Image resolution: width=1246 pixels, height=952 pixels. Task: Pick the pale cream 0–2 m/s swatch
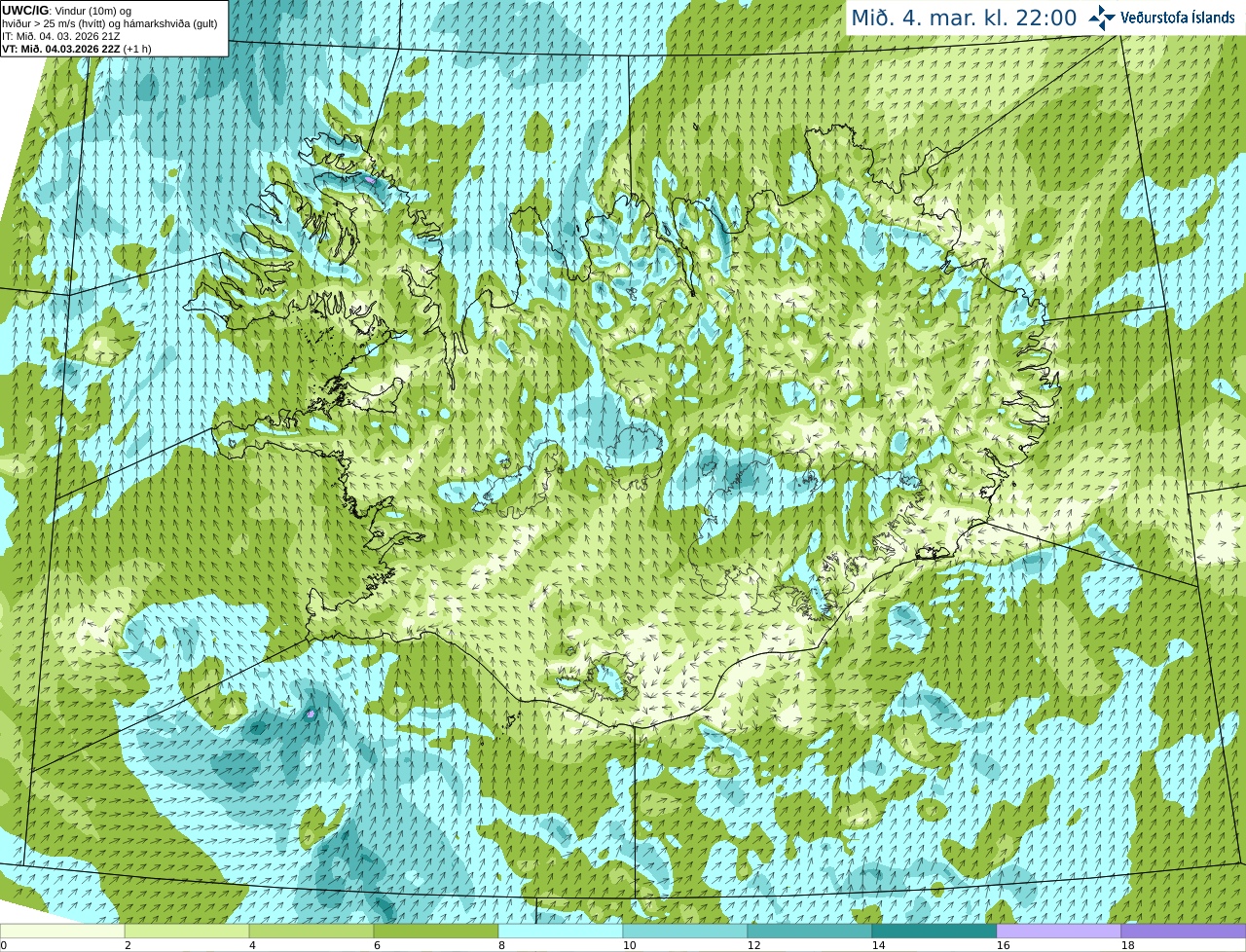[x=62, y=931]
